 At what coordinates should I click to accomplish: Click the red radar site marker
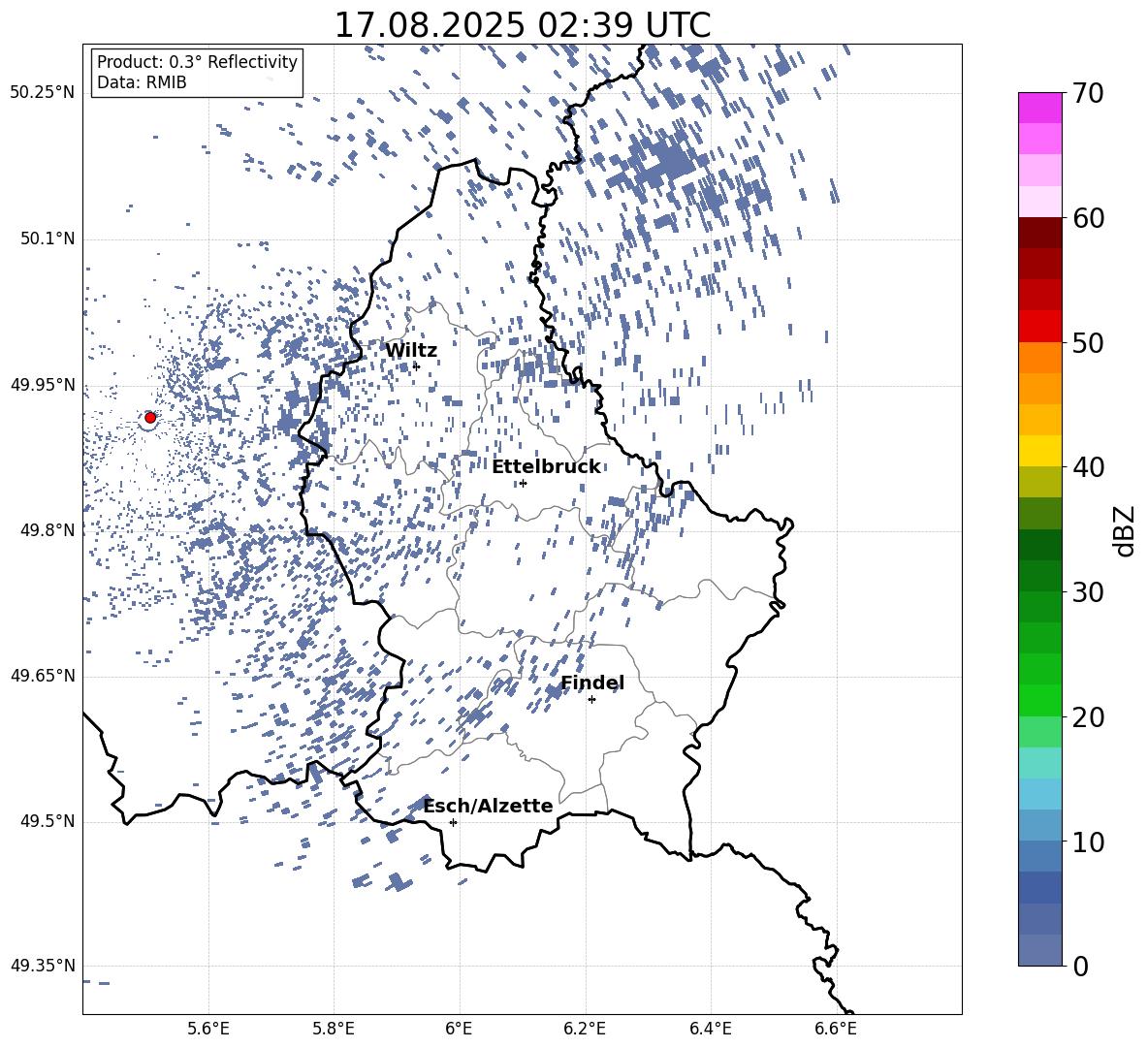click(150, 418)
